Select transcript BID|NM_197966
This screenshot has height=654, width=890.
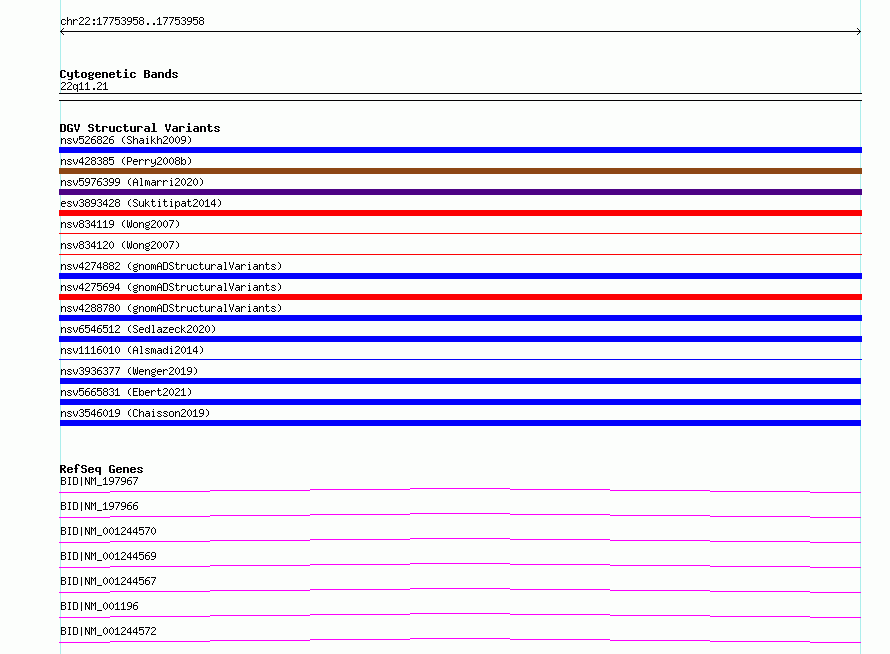99,506
